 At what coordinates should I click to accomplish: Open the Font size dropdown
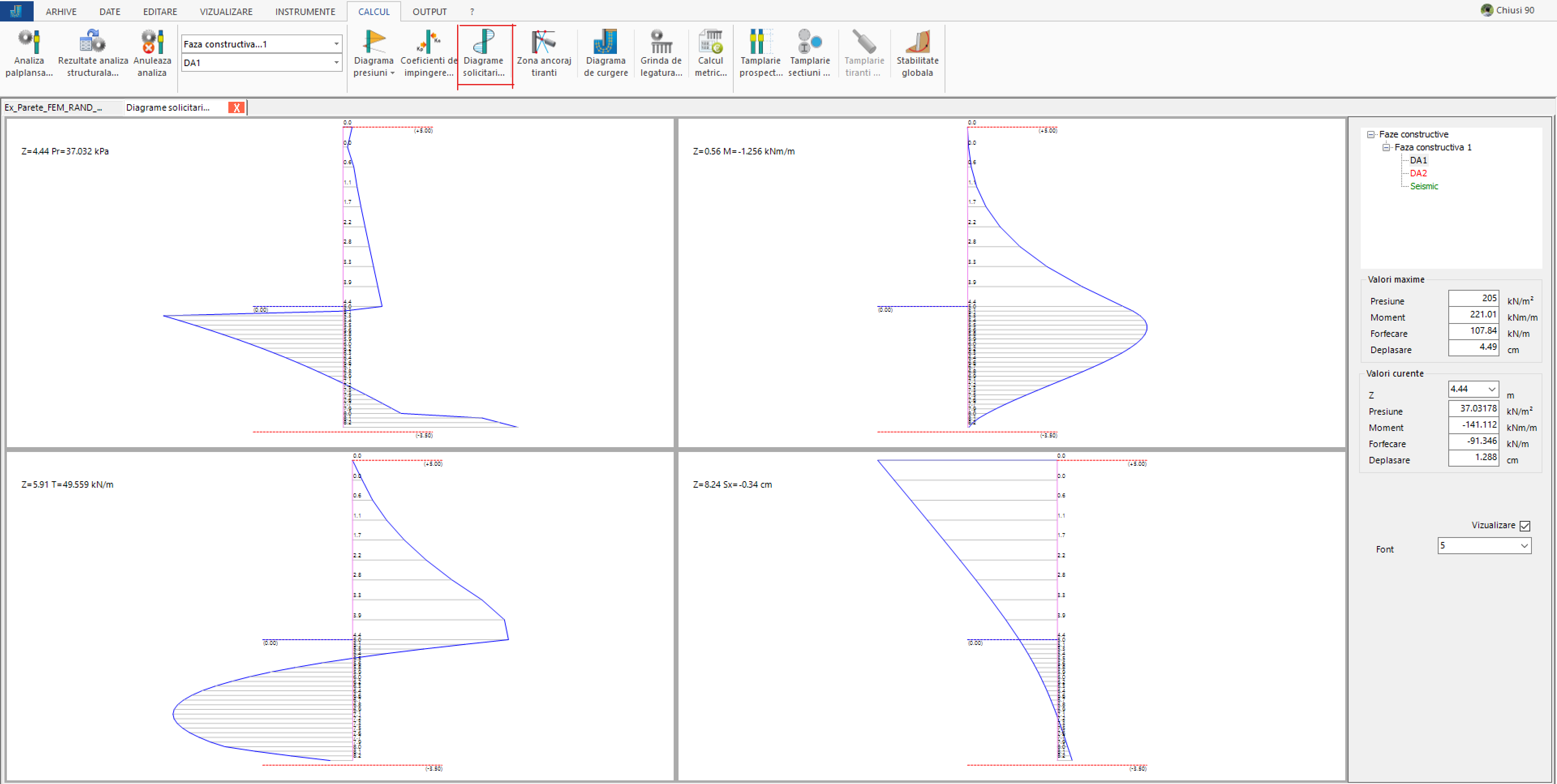point(1524,545)
